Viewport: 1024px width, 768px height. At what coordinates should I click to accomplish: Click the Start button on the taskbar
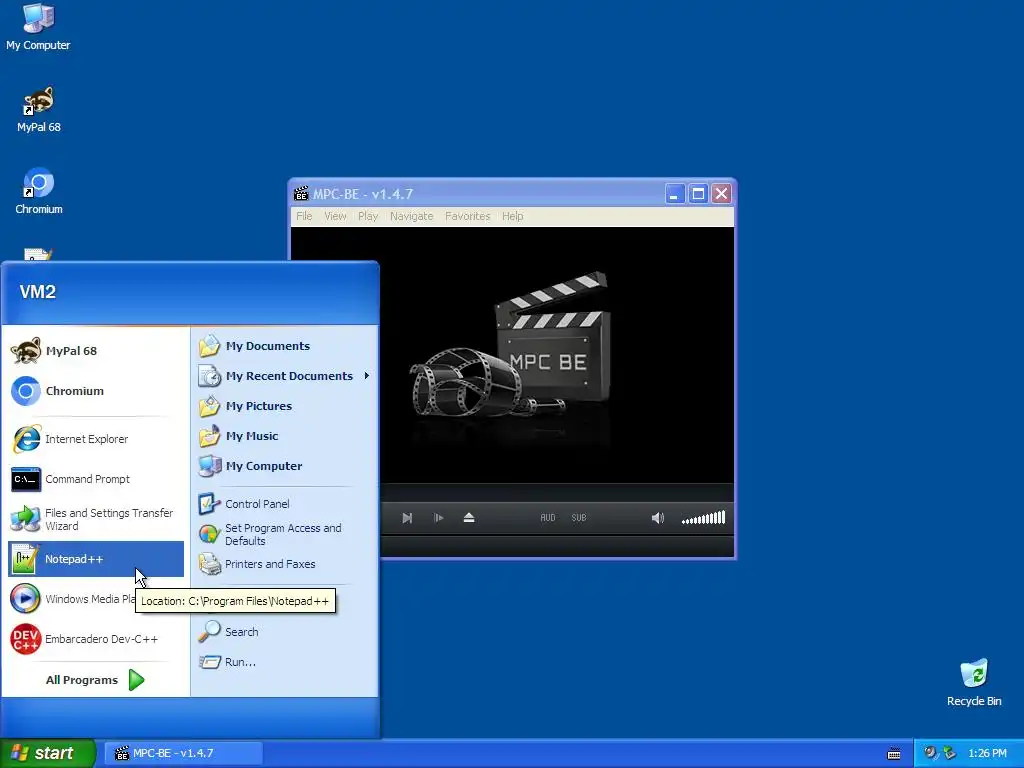(47, 753)
